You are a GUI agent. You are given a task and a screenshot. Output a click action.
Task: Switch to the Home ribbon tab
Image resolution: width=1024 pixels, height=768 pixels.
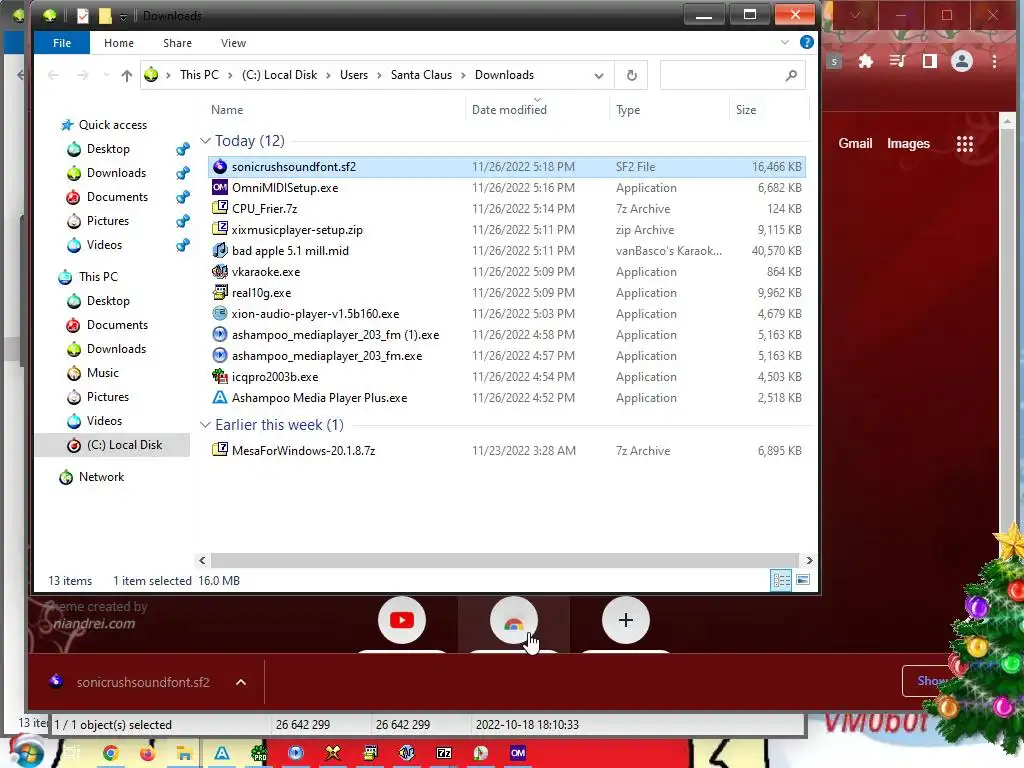tap(119, 43)
